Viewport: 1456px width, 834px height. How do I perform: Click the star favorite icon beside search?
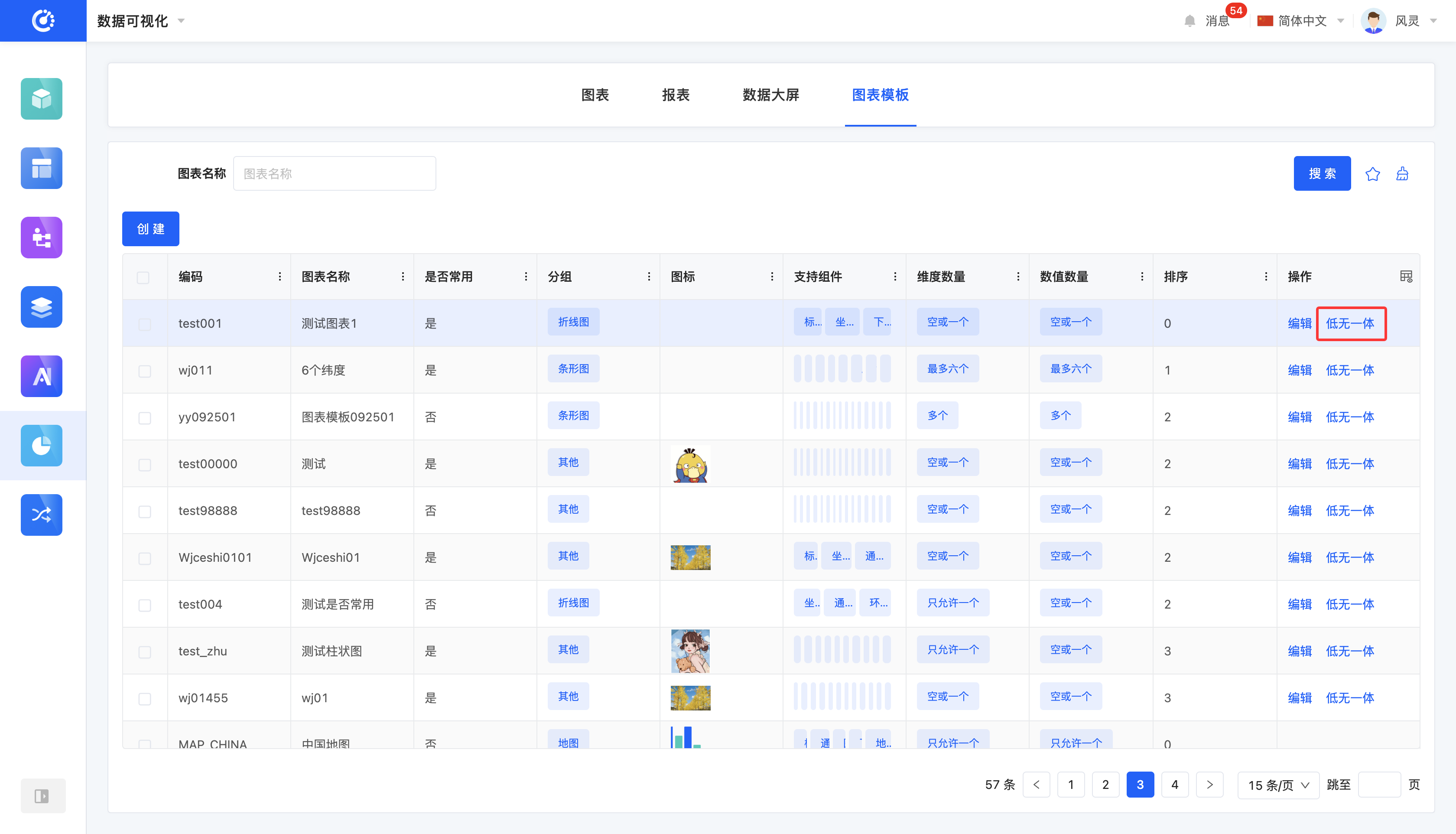click(x=1372, y=173)
